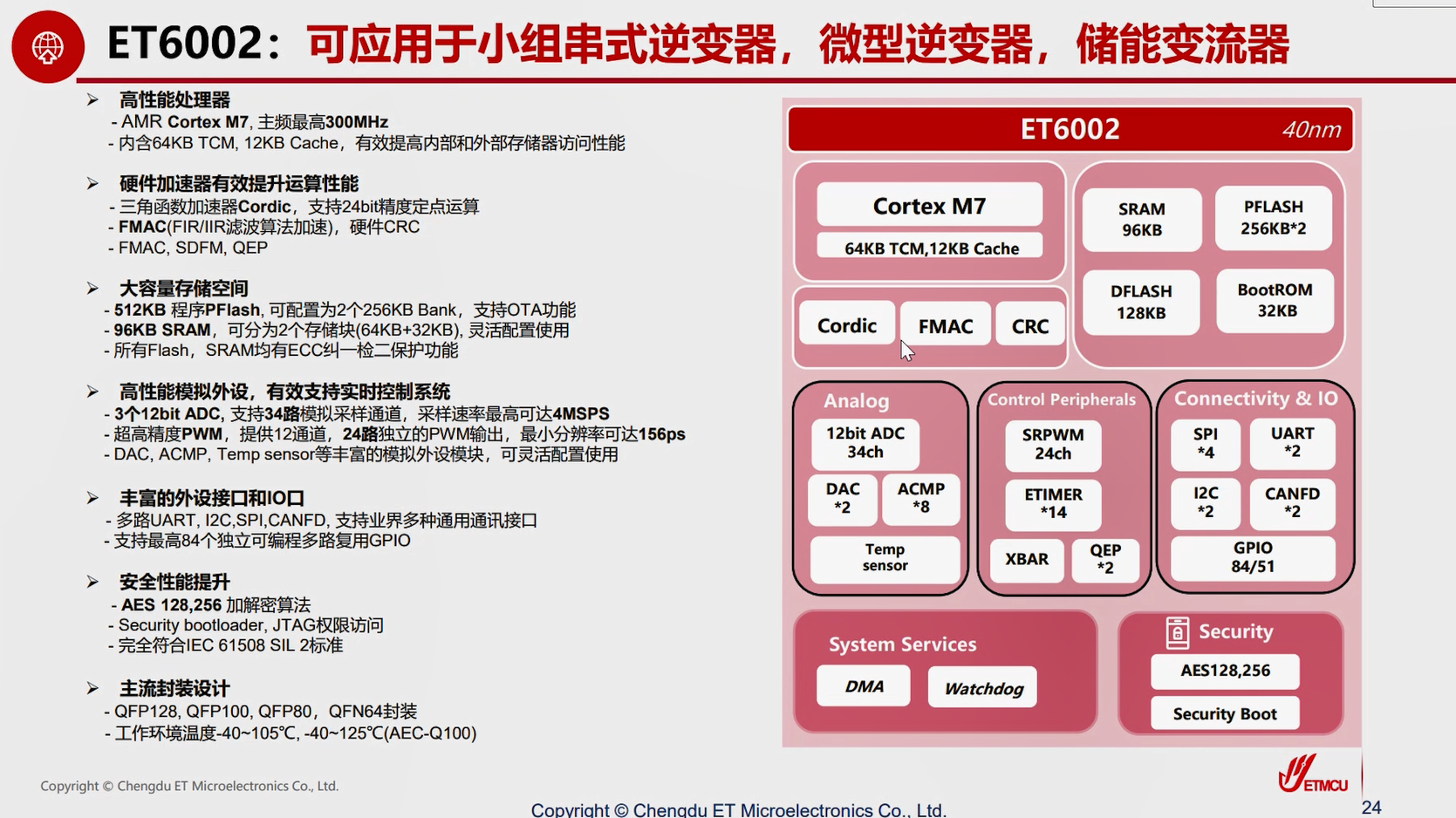The image size is (1456, 818).
Task: Click the line starting '96KB SRAM'
Action: (337, 331)
